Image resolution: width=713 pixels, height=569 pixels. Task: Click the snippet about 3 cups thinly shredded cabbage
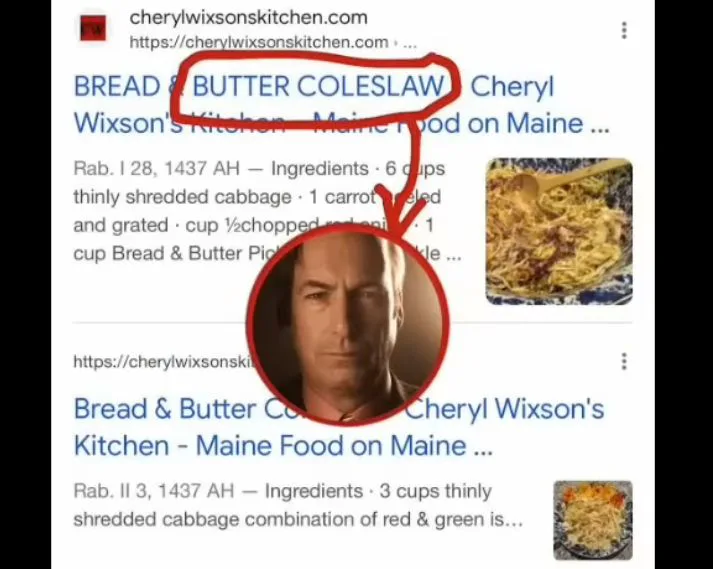pyautogui.click(x=298, y=505)
